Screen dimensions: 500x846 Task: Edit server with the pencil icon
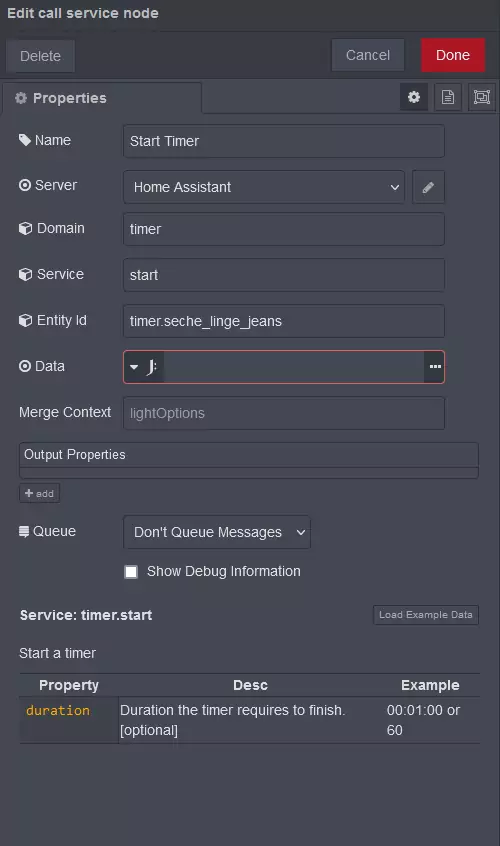(428, 187)
